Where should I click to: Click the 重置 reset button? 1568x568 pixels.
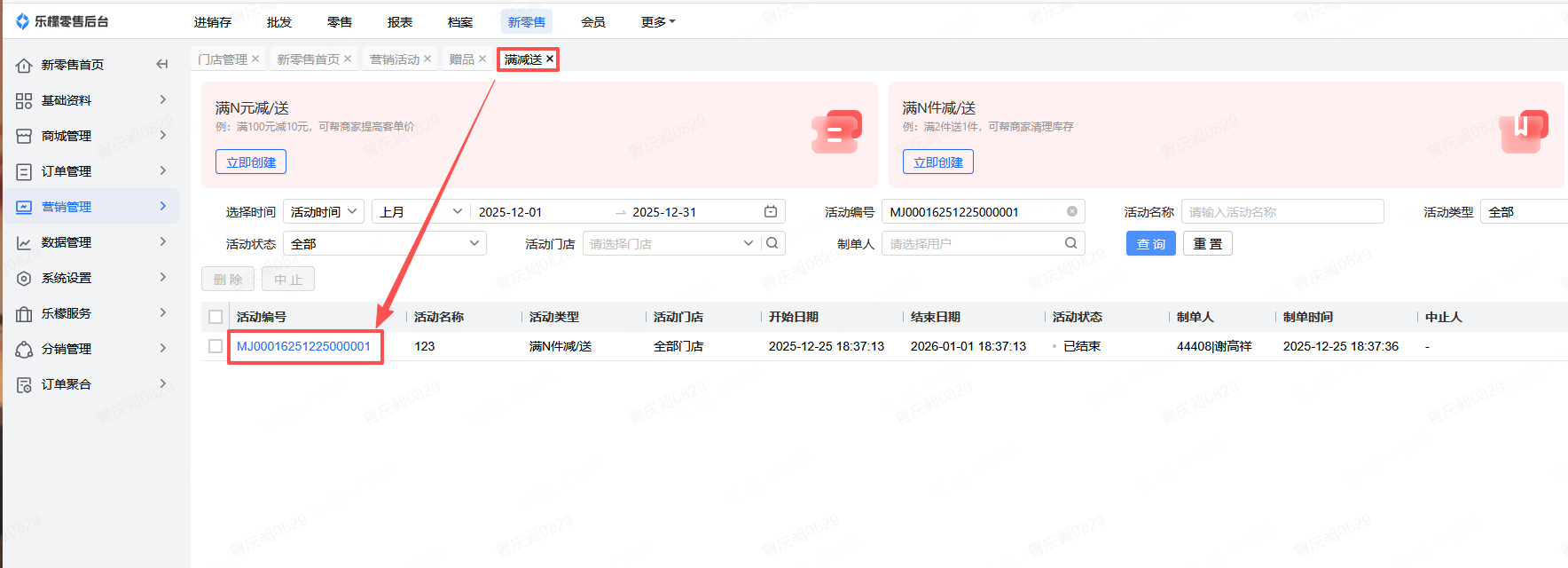[1208, 243]
